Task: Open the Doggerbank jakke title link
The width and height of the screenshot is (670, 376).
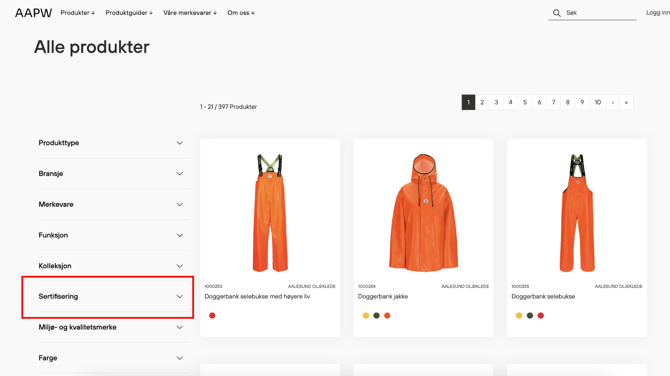Action: tap(383, 297)
